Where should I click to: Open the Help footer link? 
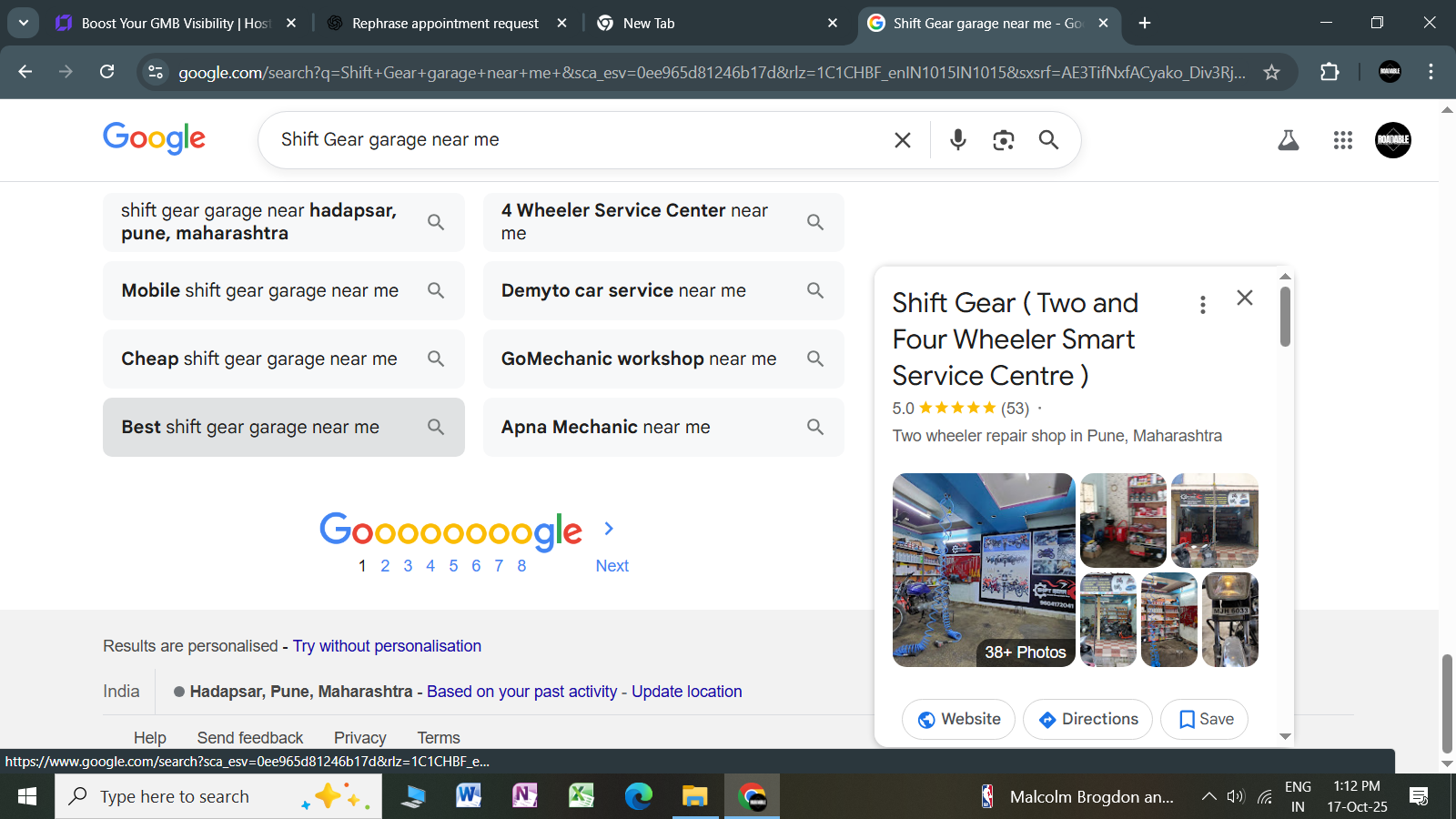(x=150, y=738)
